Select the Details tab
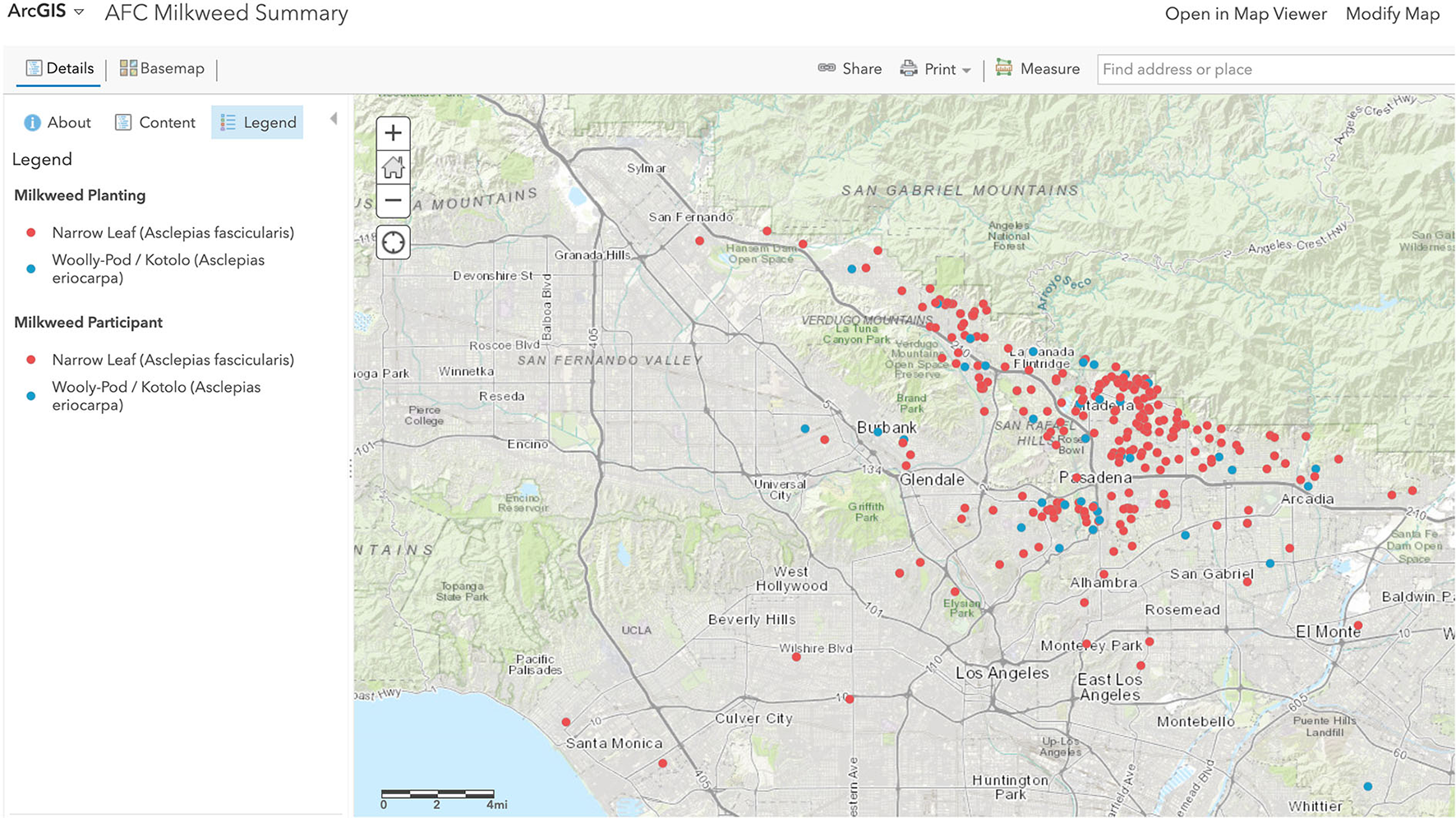The width and height of the screenshot is (1456, 818). click(x=59, y=68)
